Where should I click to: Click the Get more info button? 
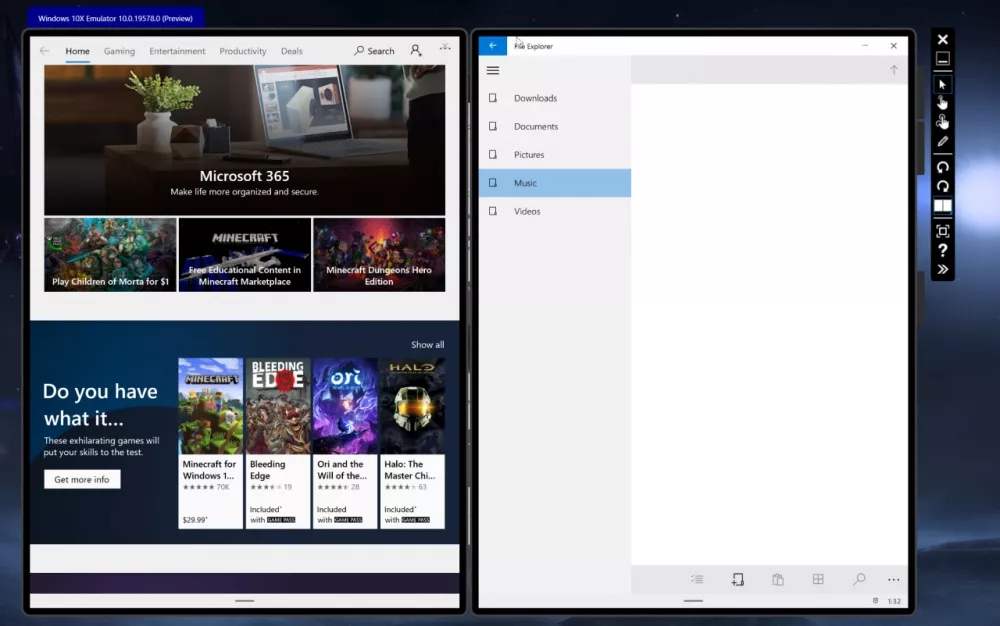pyautogui.click(x=82, y=479)
